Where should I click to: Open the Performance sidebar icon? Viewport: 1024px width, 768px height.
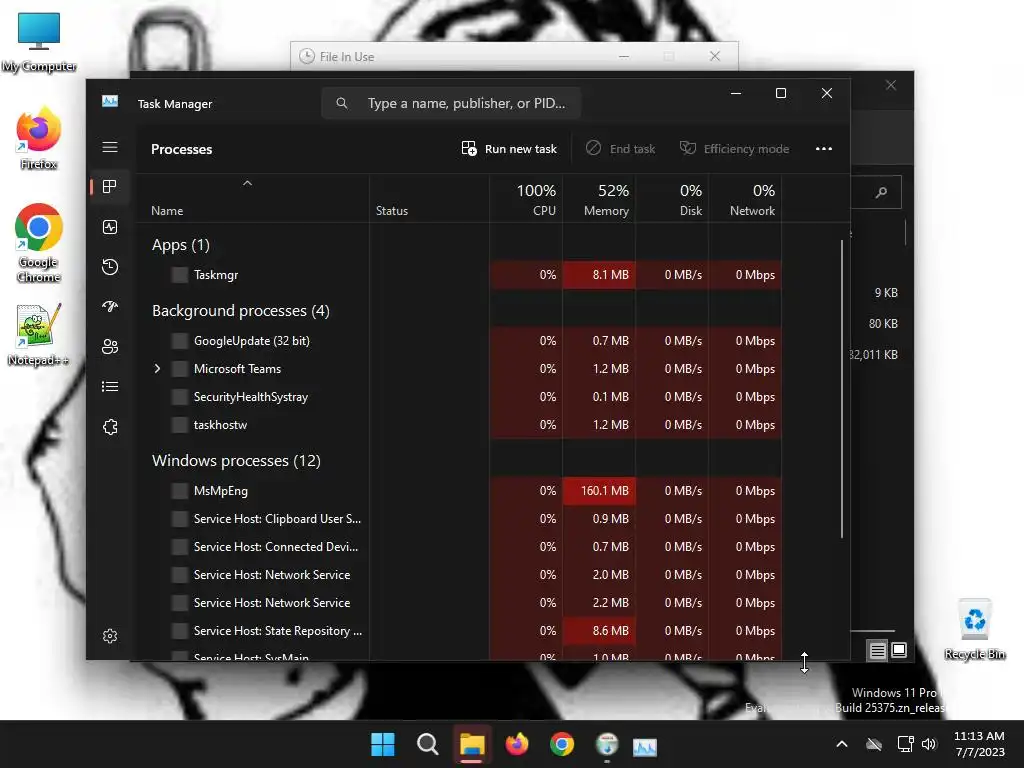[110, 227]
